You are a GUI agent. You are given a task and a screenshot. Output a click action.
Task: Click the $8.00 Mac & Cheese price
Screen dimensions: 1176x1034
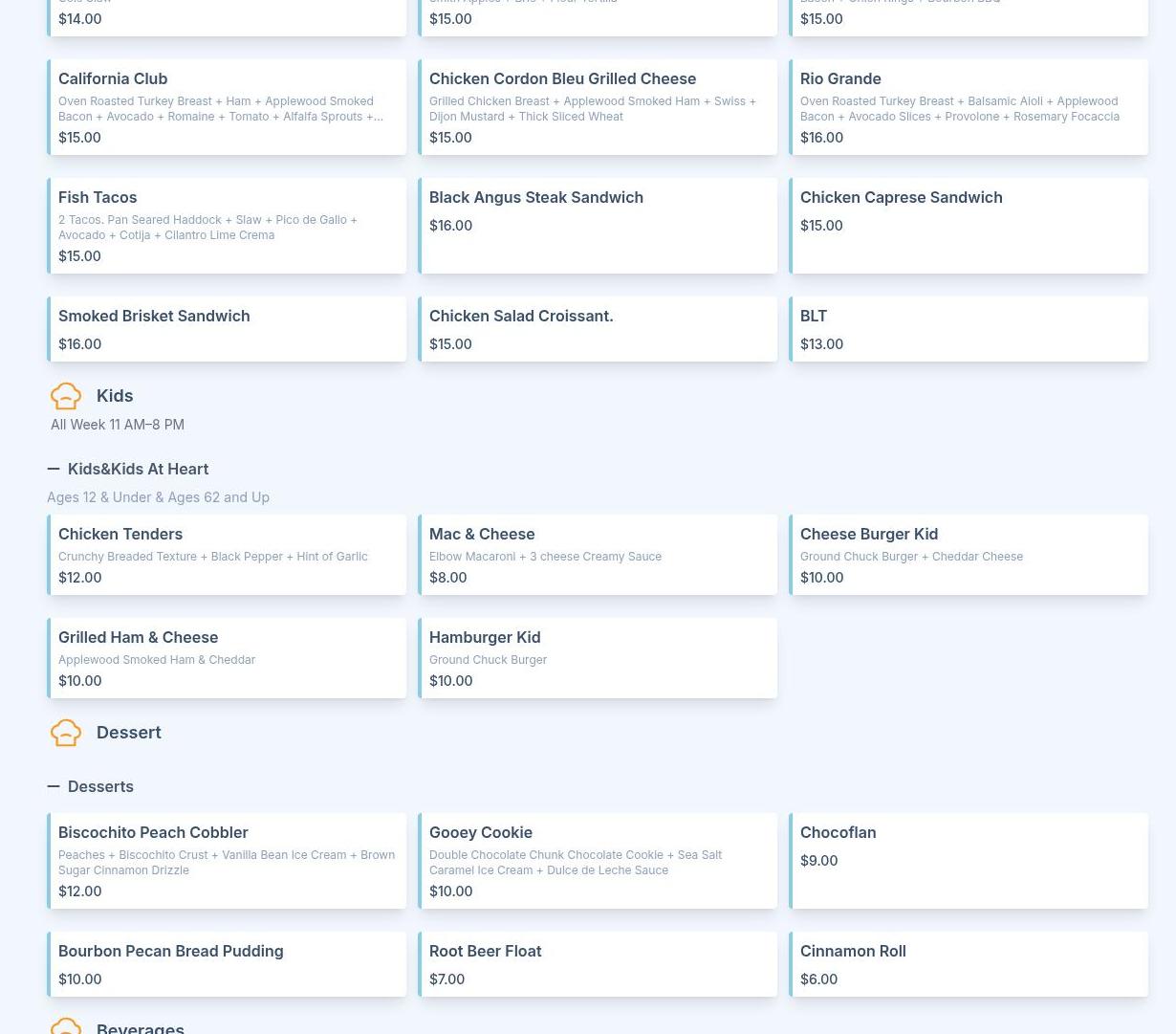(x=447, y=578)
